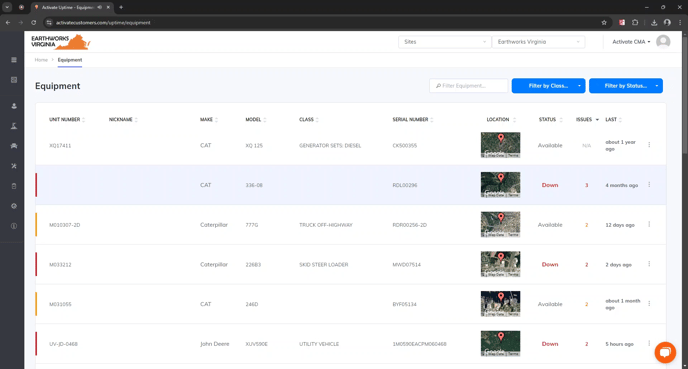Image resolution: width=688 pixels, height=369 pixels.
Task: Open the wrench tools sidebar icon
Action: (14, 166)
